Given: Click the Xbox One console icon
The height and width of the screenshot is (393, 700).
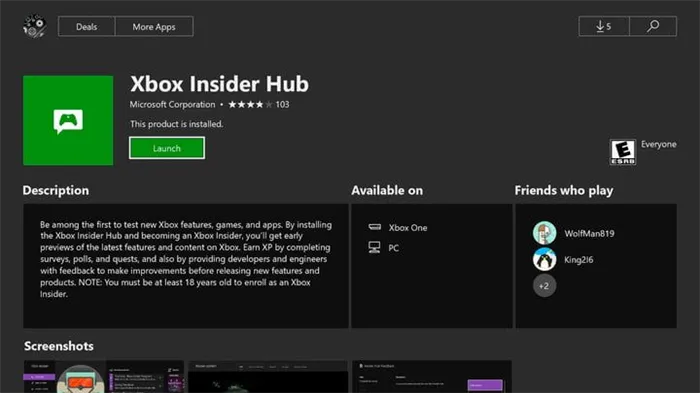Looking at the screenshot, I should [x=375, y=227].
